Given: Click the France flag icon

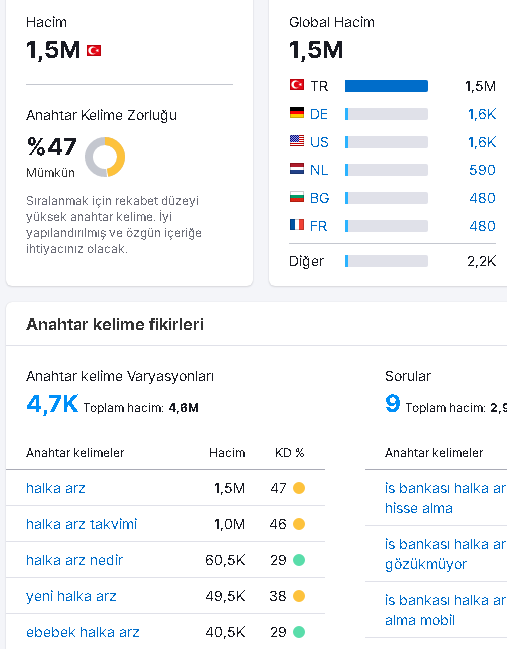Looking at the screenshot, I should 297,225.
